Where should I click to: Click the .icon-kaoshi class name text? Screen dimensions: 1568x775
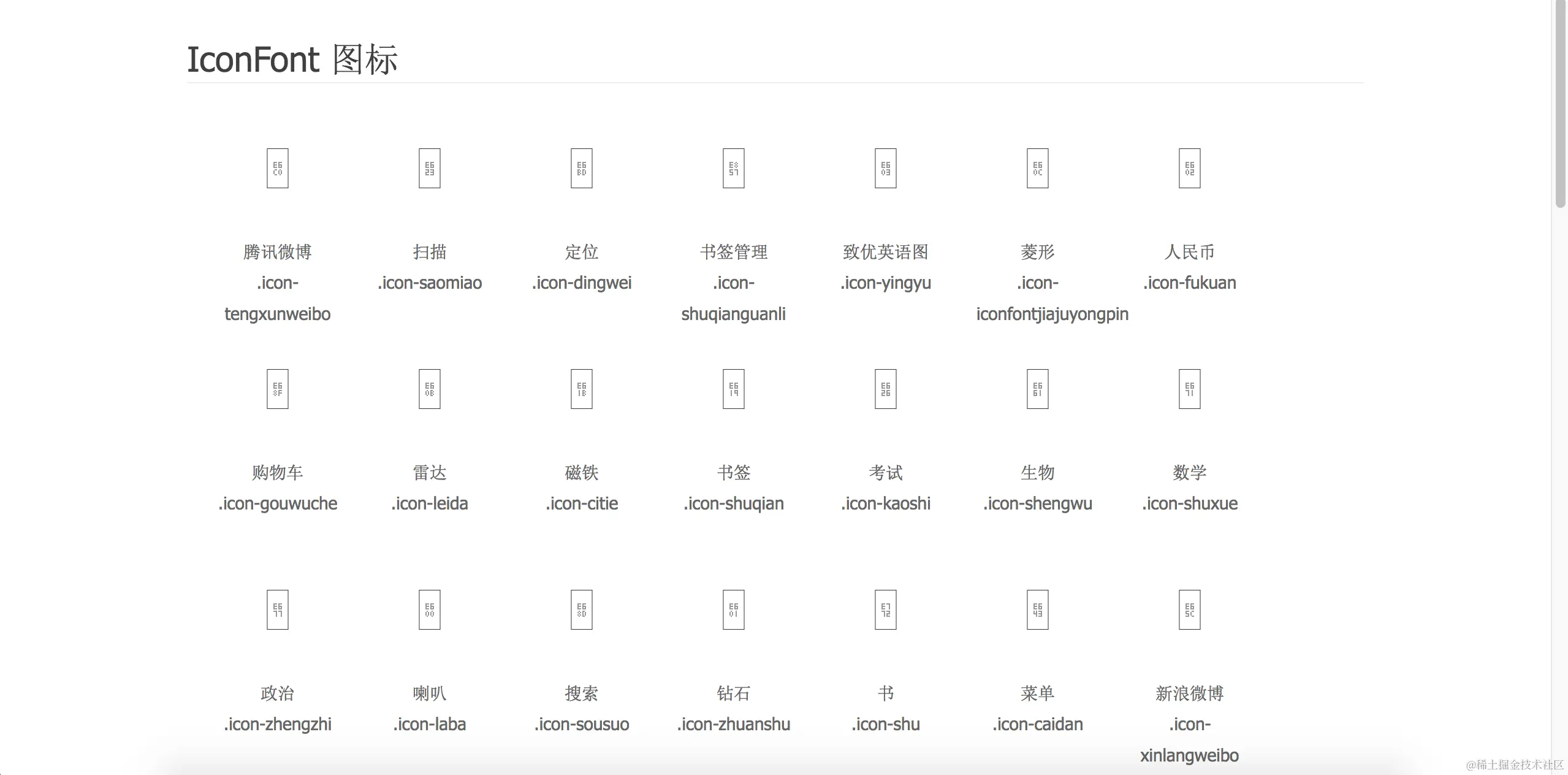[x=885, y=503]
